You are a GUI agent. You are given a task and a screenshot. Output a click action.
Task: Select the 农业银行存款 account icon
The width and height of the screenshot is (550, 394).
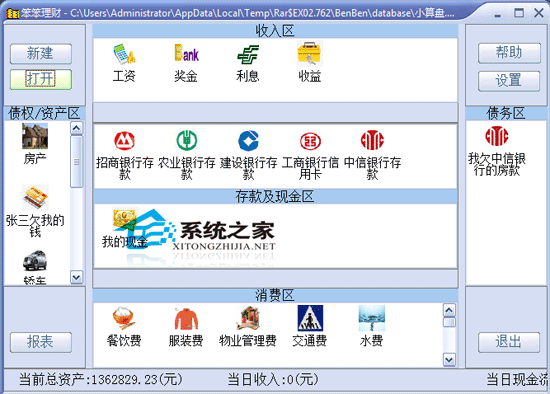187,140
